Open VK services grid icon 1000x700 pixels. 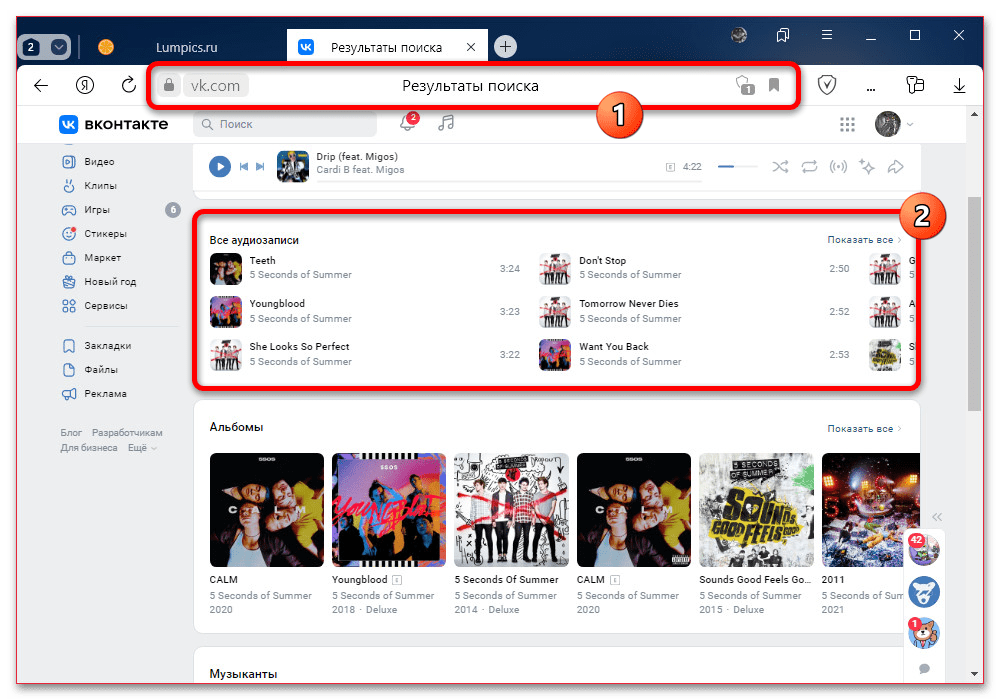pos(847,124)
